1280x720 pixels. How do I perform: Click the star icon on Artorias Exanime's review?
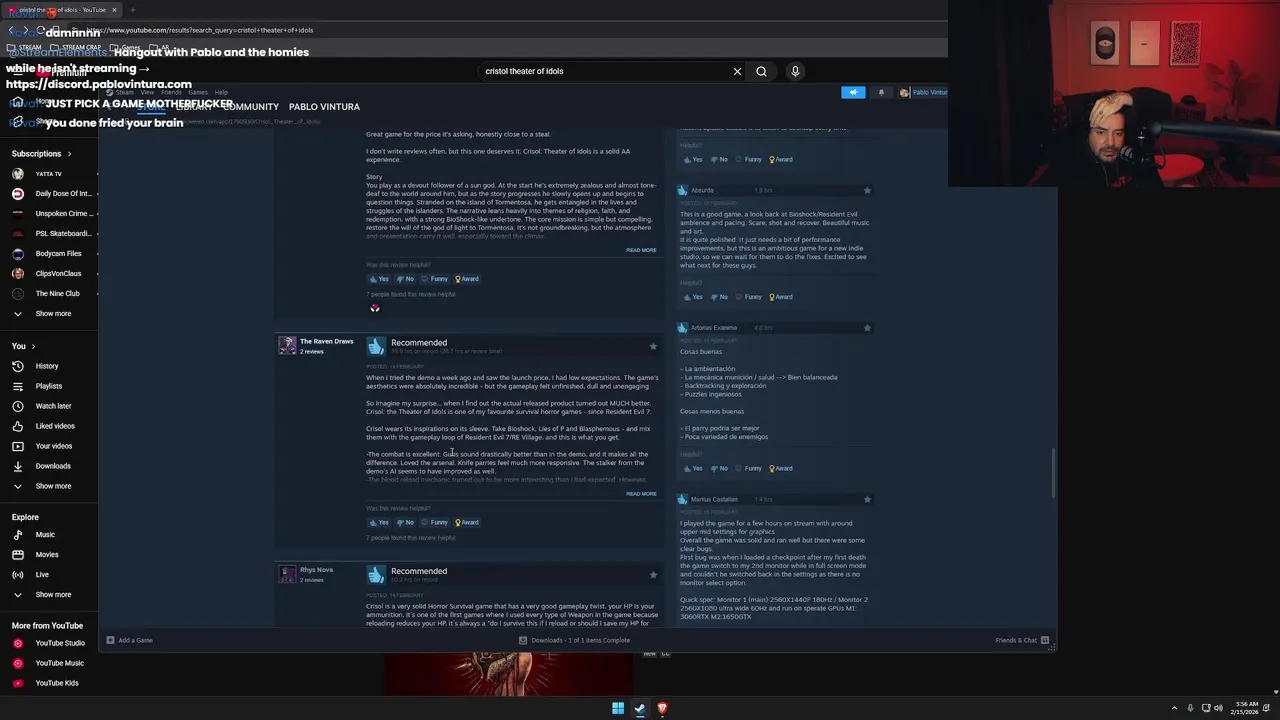[867, 328]
